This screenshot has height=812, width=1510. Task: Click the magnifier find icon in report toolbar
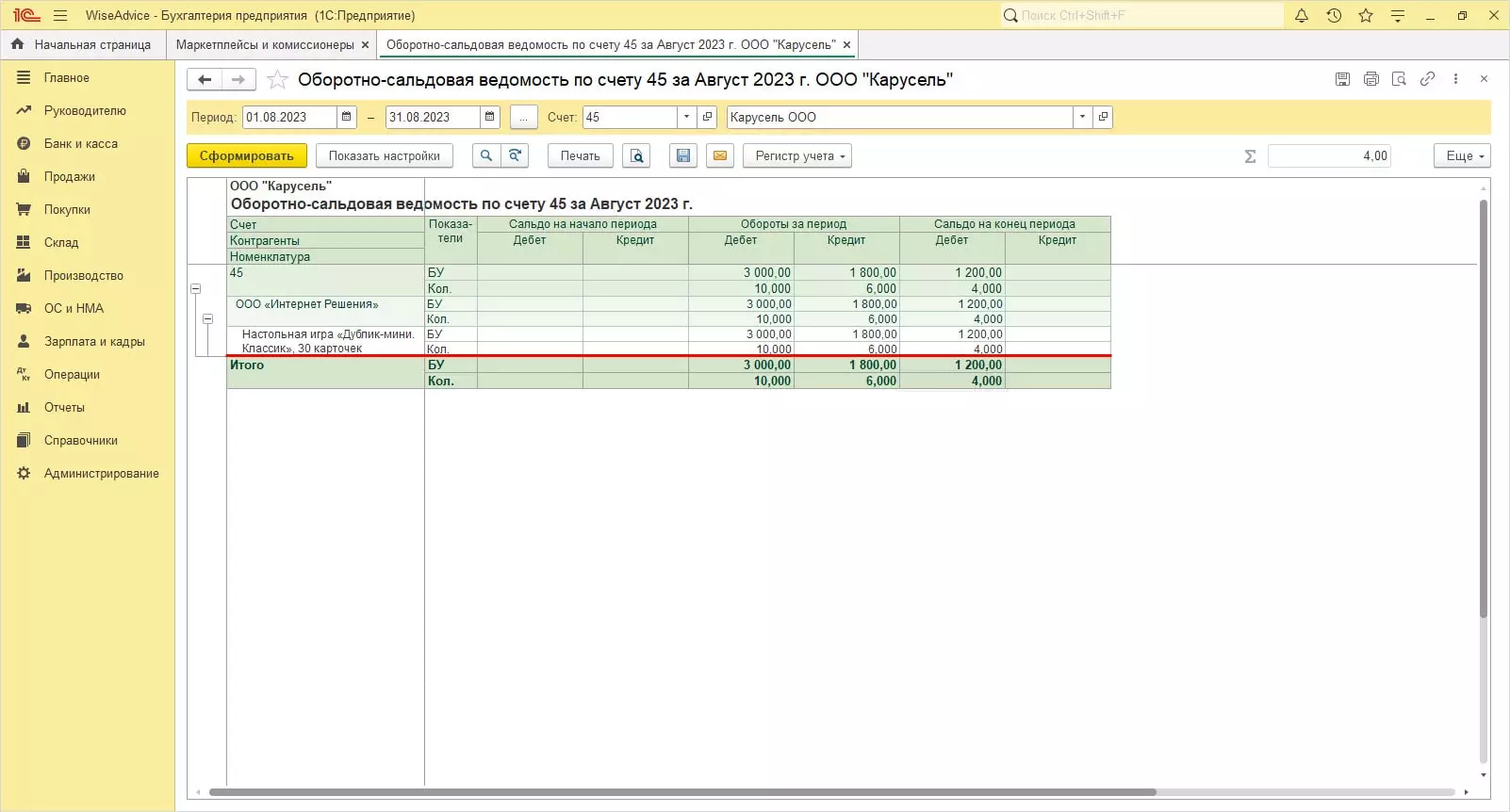point(486,155)
